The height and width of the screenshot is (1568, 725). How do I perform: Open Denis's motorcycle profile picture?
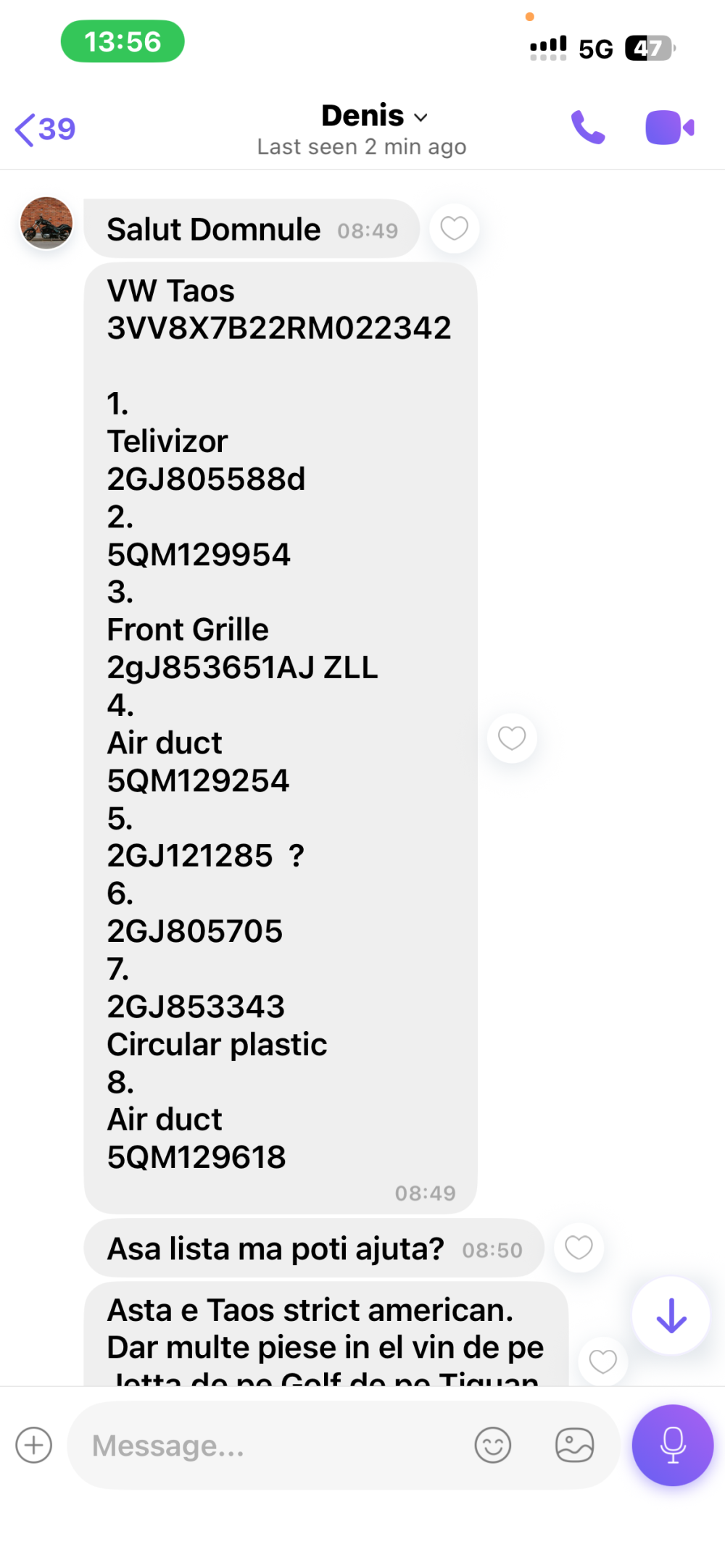click(46, 223)
